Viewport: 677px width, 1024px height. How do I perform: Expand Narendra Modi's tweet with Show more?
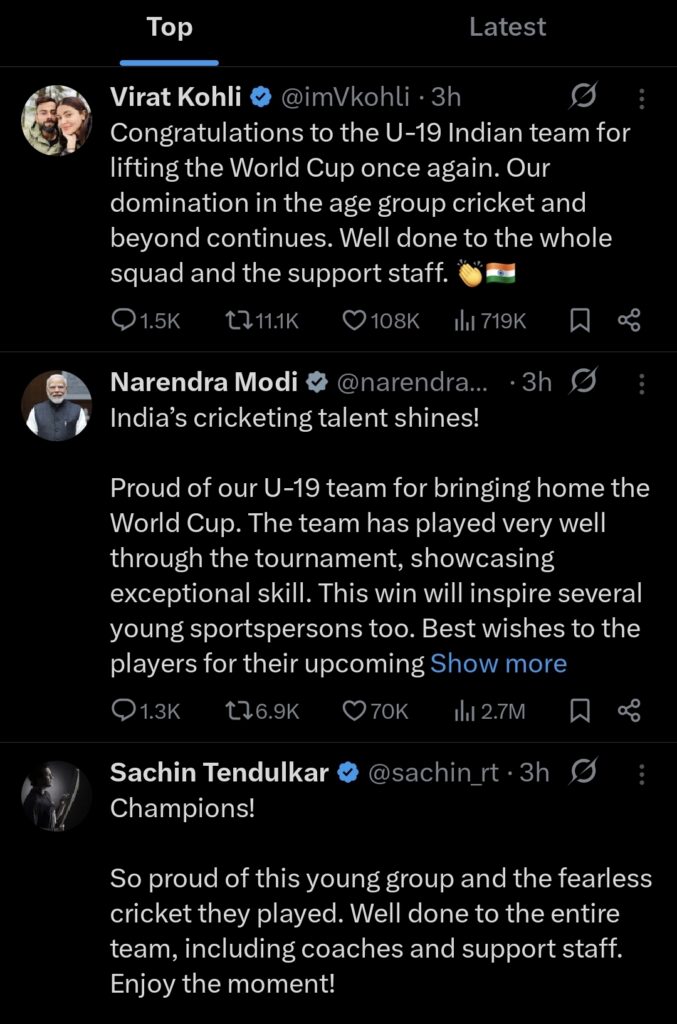(x=498, y=664)
